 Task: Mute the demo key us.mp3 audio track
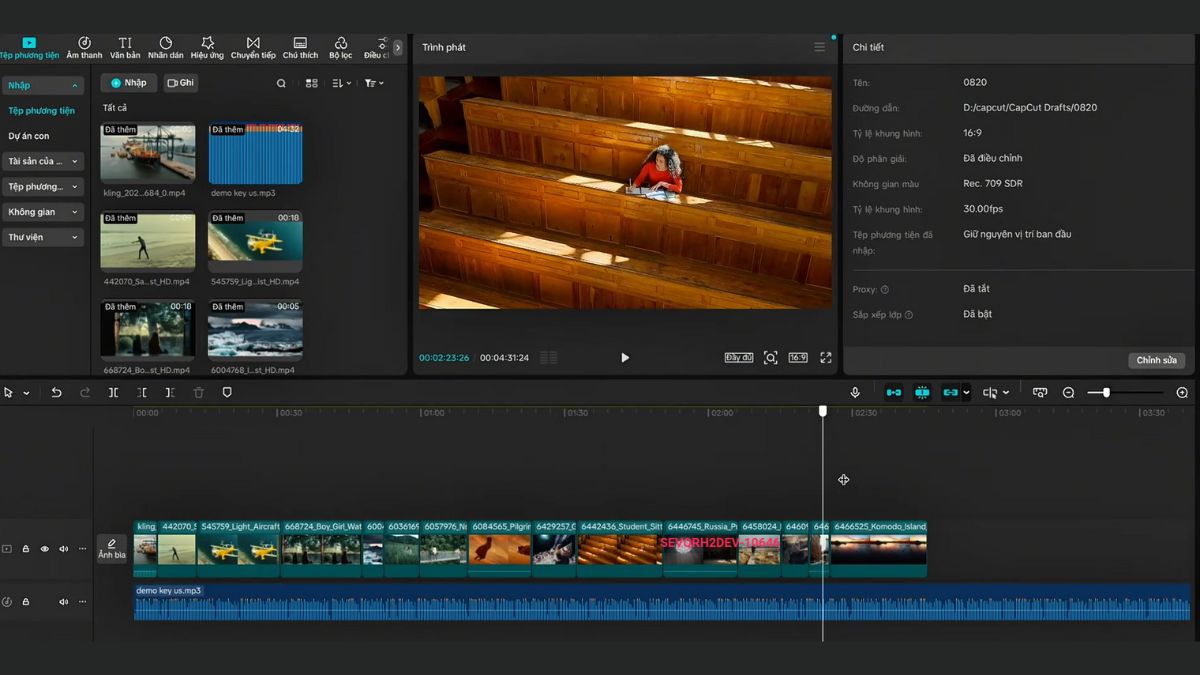coord(63,601)
